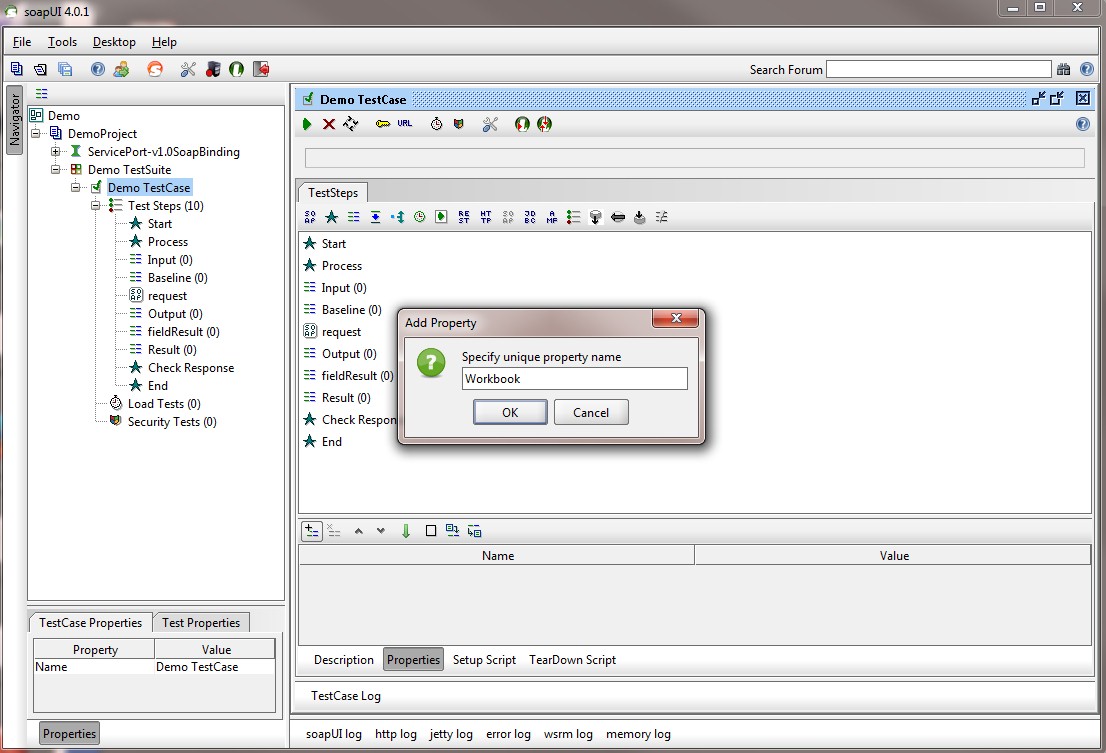This screenshot has width=1106, height=753.
Task: Select Check Response in navigator tree
Action: pyautogui.click(x=190, y=368)
